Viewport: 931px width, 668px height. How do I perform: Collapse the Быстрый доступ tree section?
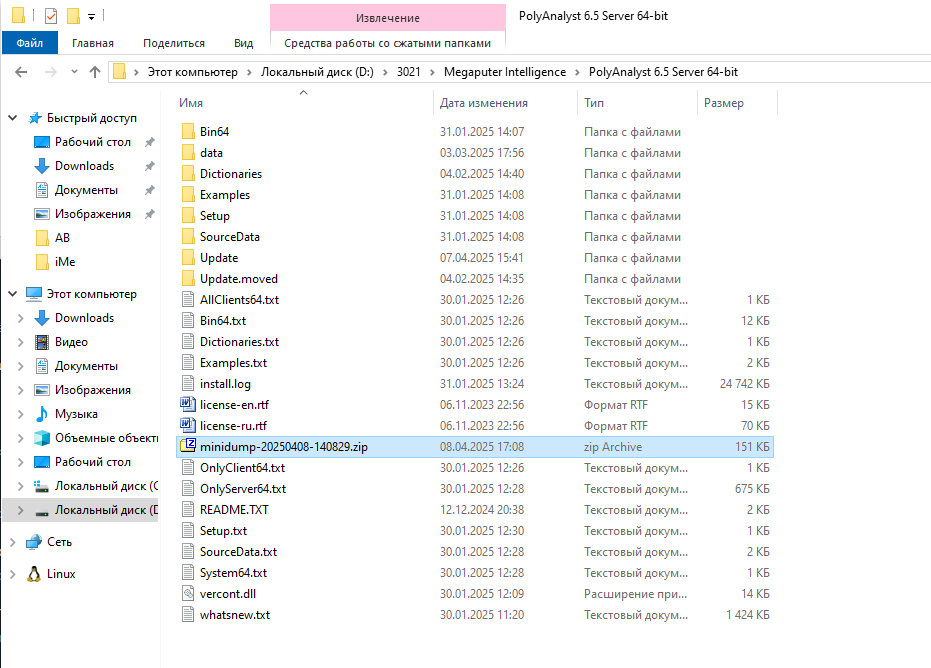tap(12, 118)
